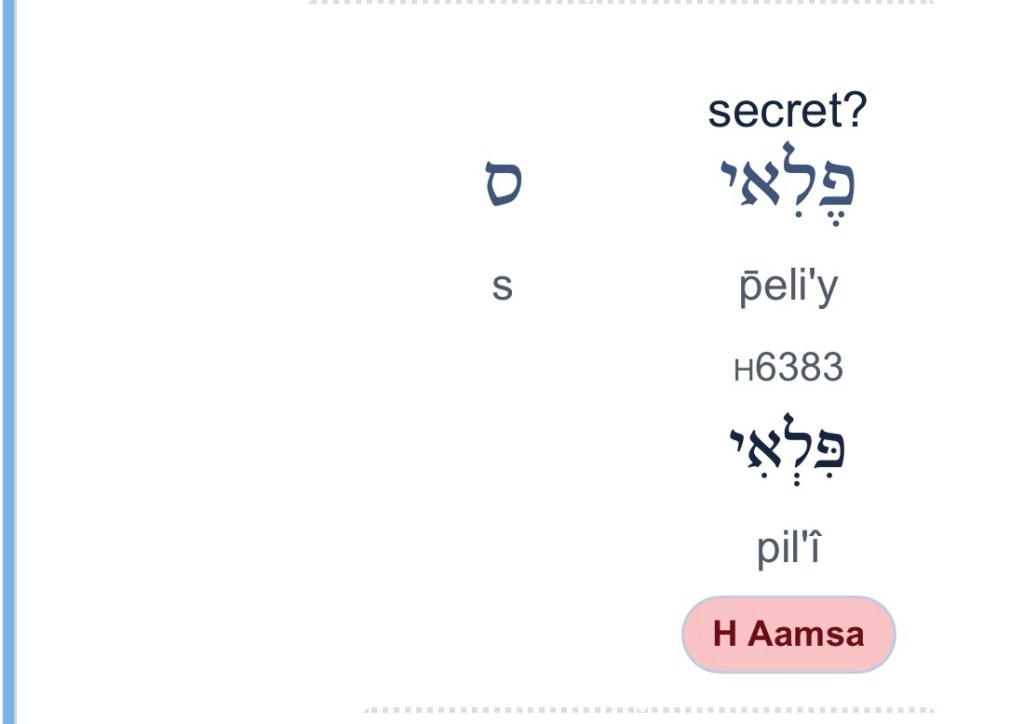Screen dimensions: 1024x724
Task: Click the "secret?" English gloss
Action: pos(787,110)
